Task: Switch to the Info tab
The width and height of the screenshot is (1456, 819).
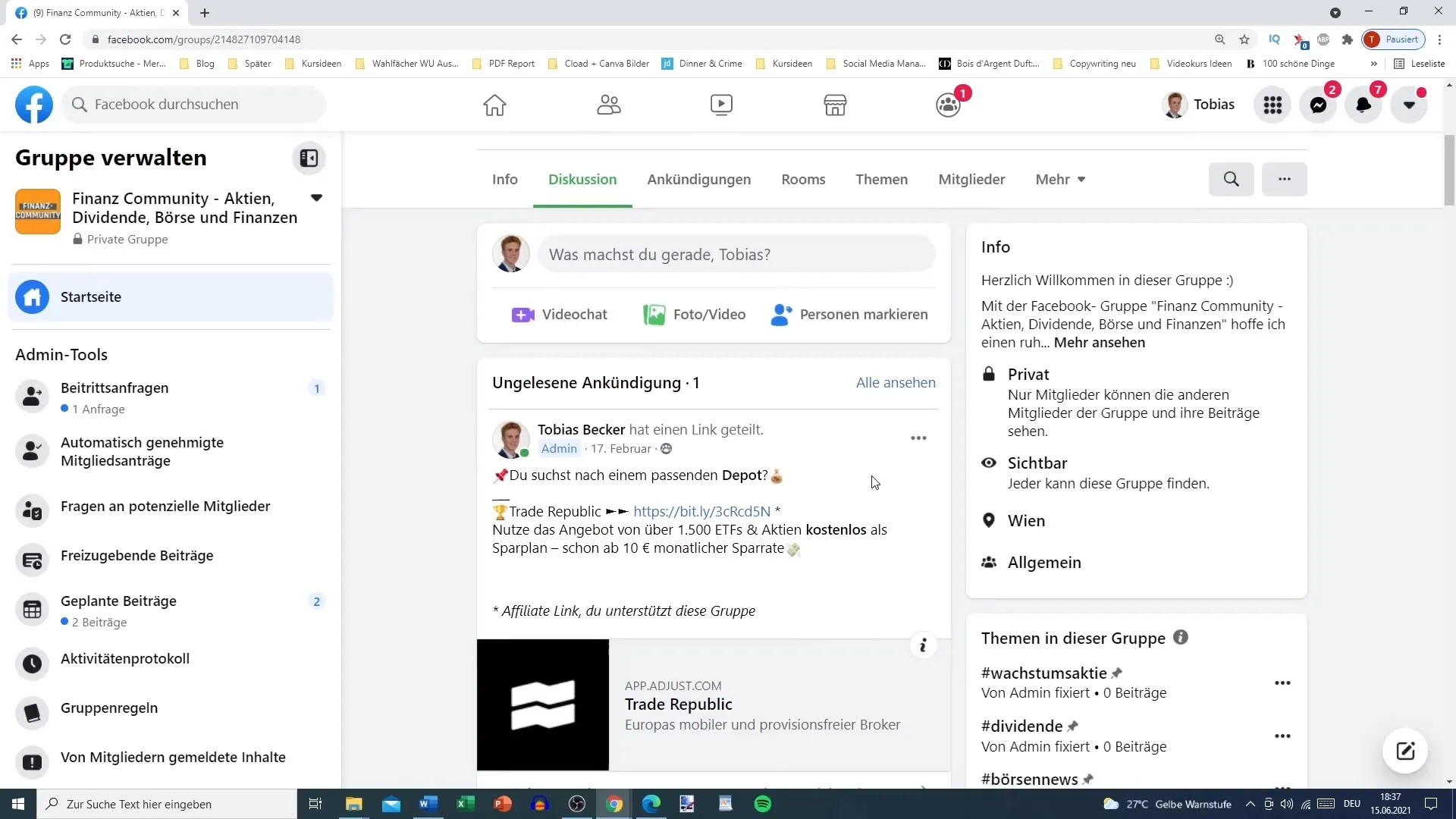Action: pyautogui.click(x=504, y=180)
